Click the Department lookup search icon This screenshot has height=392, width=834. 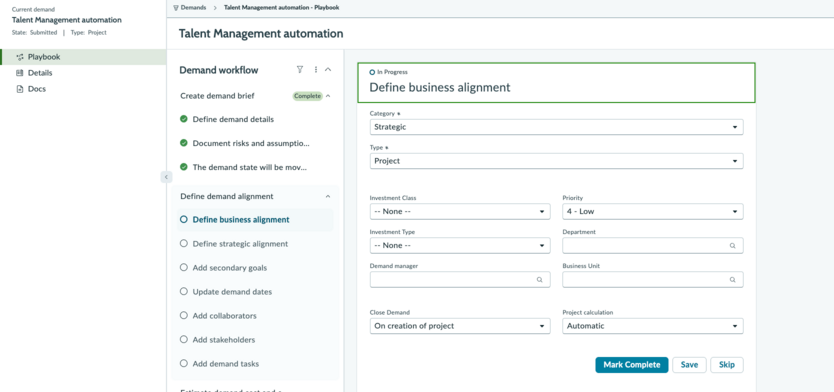click(732, 246)
